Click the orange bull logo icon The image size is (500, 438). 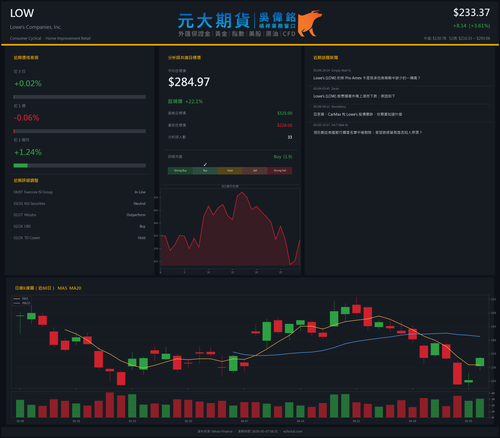(x=310, y=23)
